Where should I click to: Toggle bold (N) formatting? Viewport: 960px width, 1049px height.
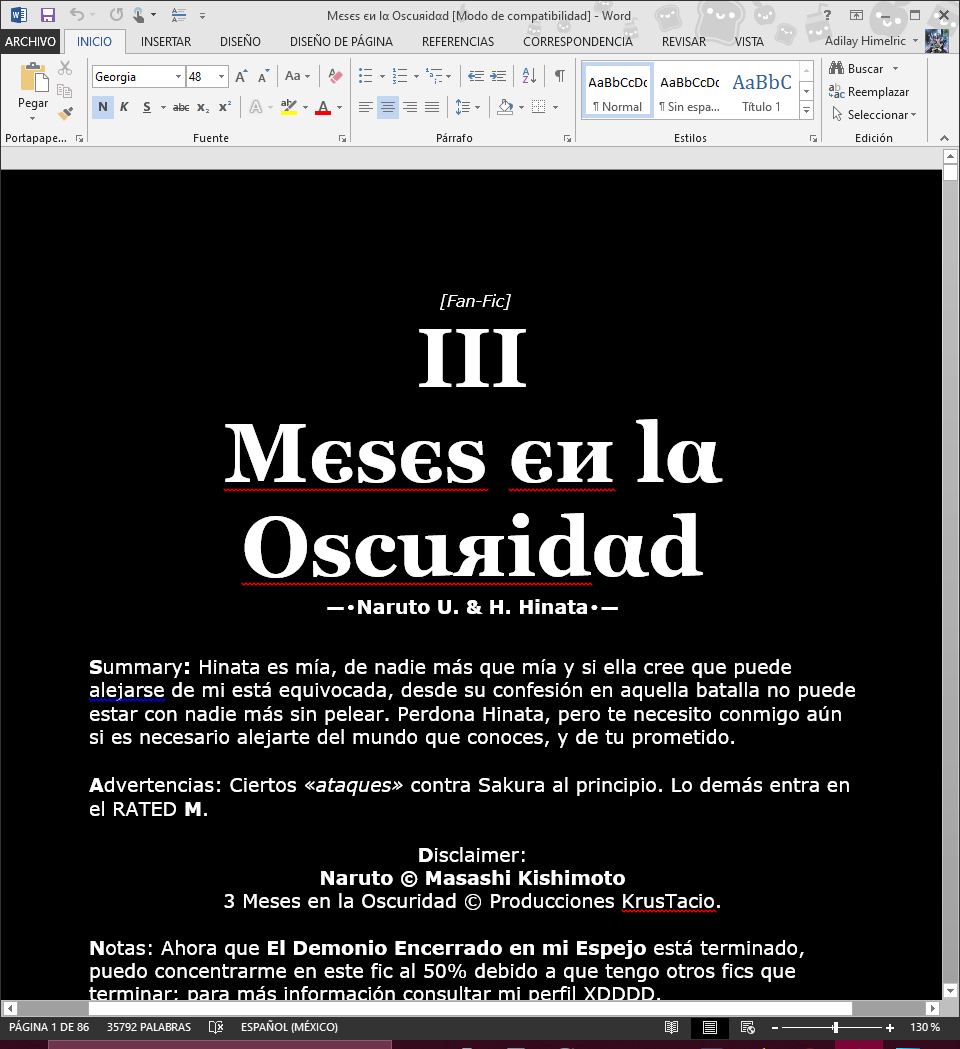pos(102,107)
